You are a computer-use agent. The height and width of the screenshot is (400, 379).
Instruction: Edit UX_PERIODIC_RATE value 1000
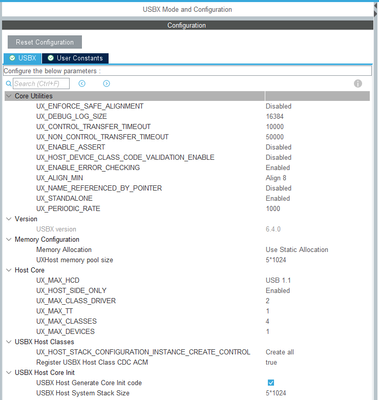273,209
